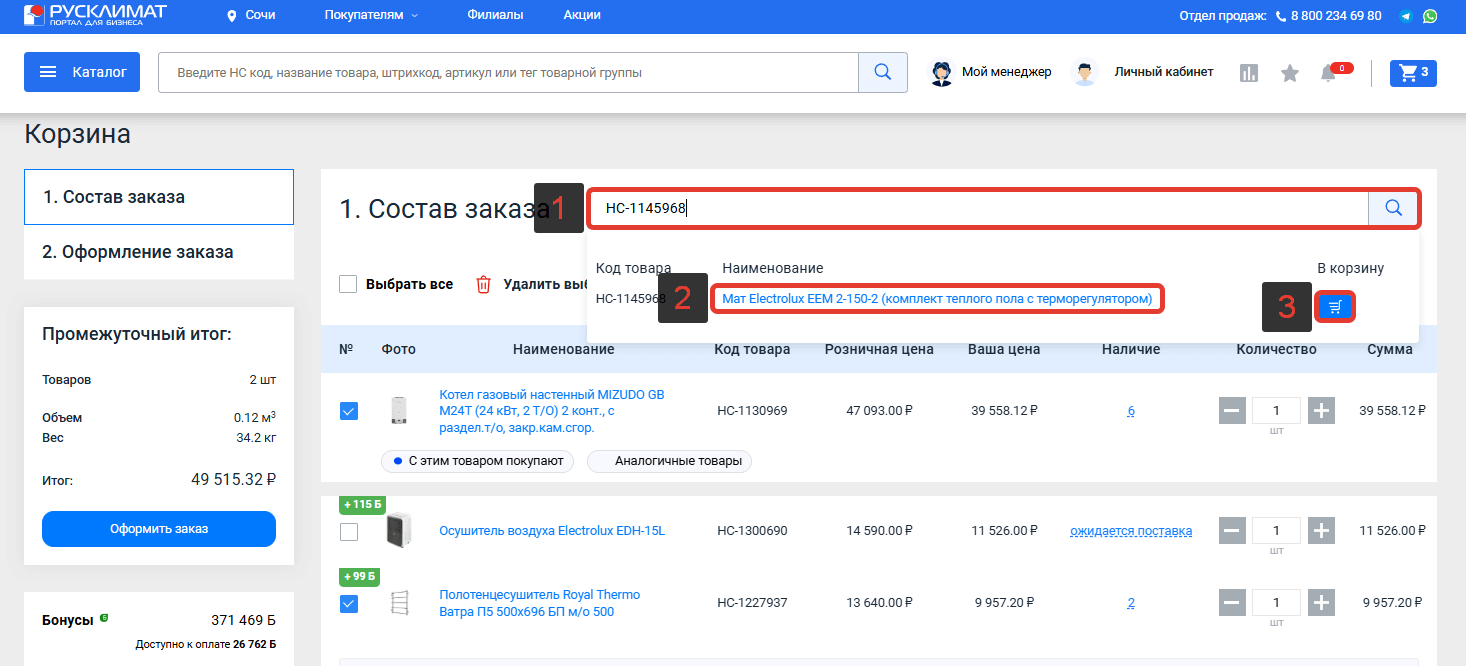
Task: Show С этим товаром покупают
Action: [x=477, y=461]
